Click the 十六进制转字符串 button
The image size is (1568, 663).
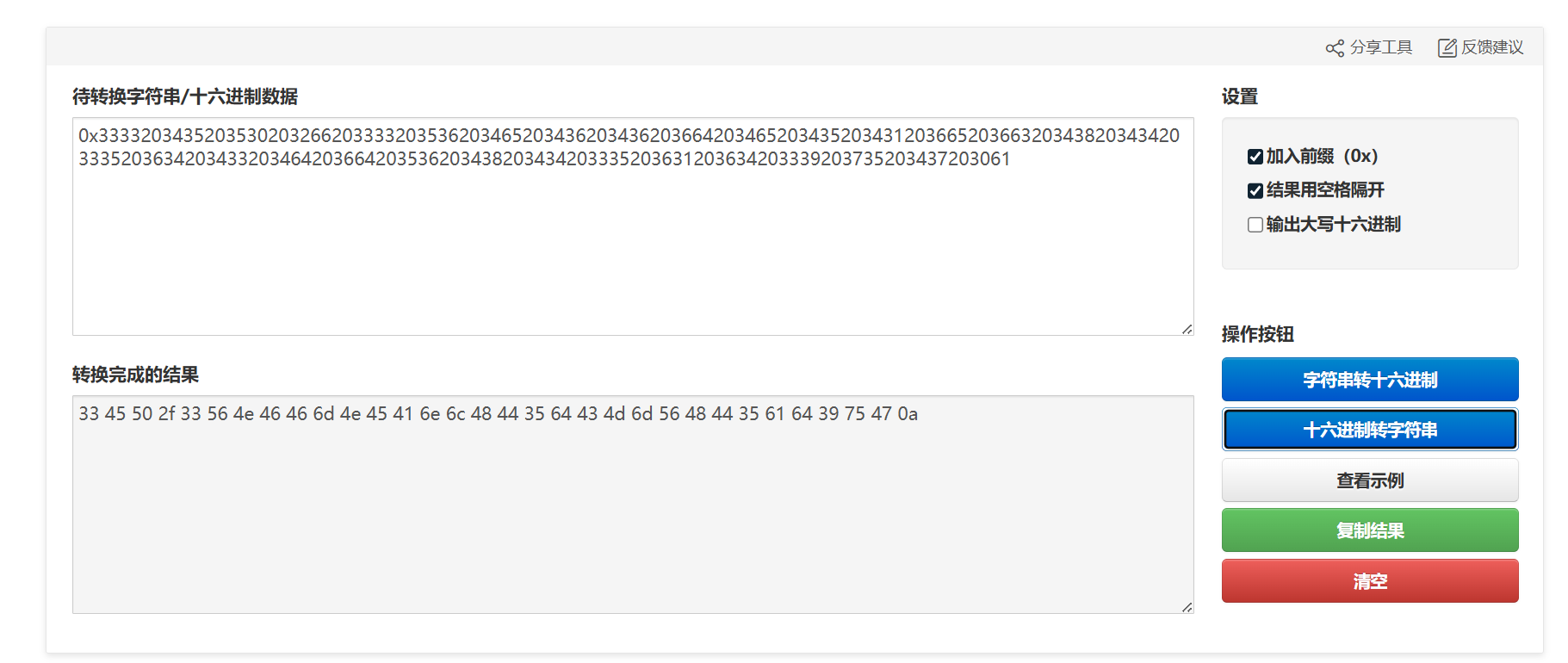click(x=1370, y=430)
